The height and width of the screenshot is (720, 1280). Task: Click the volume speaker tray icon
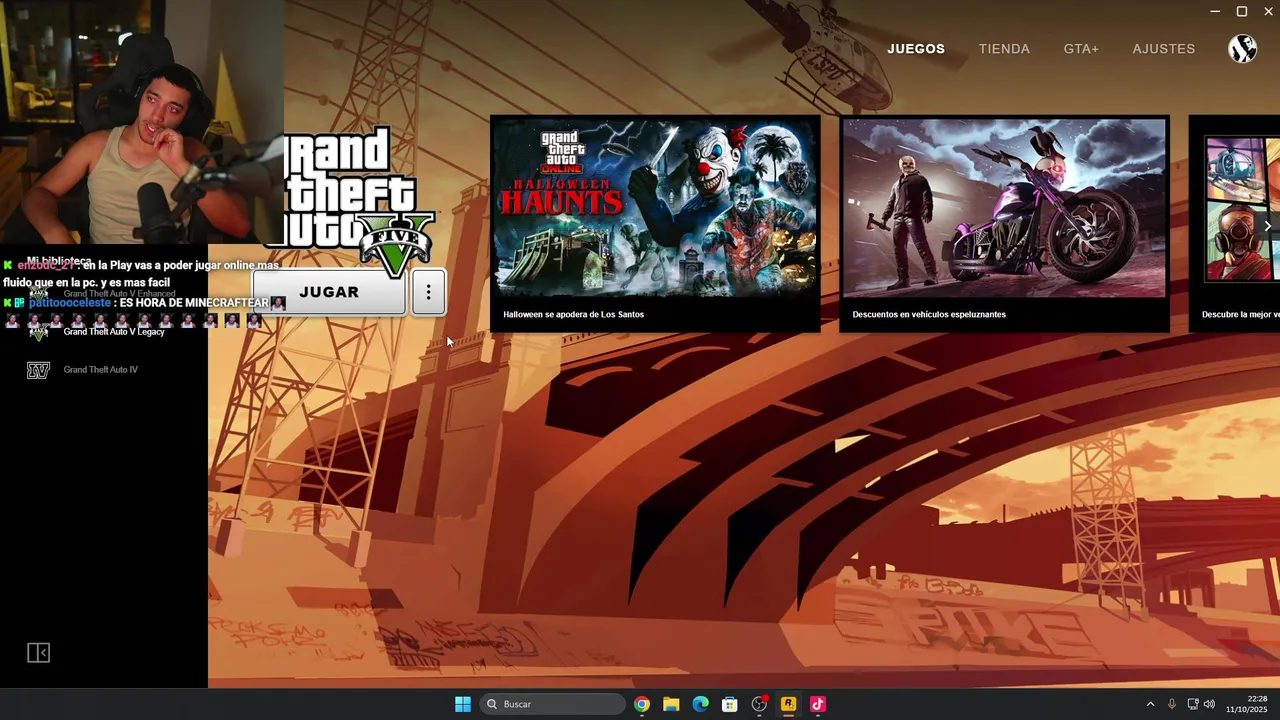tap(1210, 704)
